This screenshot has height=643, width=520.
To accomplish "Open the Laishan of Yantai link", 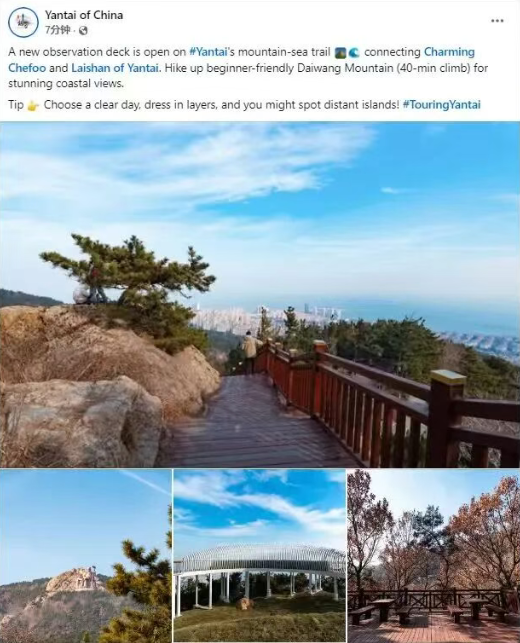I will point(115,68).
